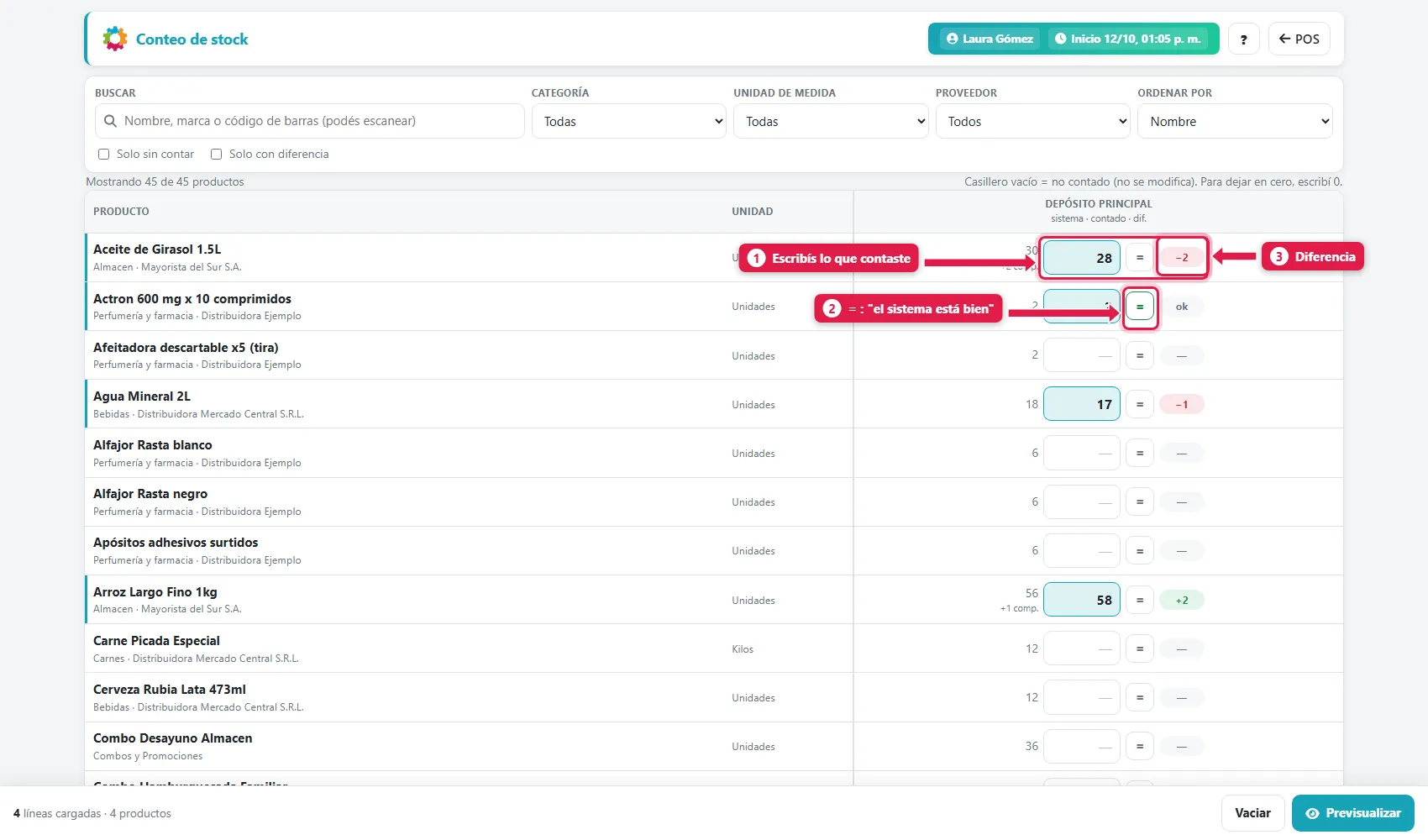Open the Categoría dropdown
The height and width of the screenshot is (840, 1428).
tap(629, 121)
